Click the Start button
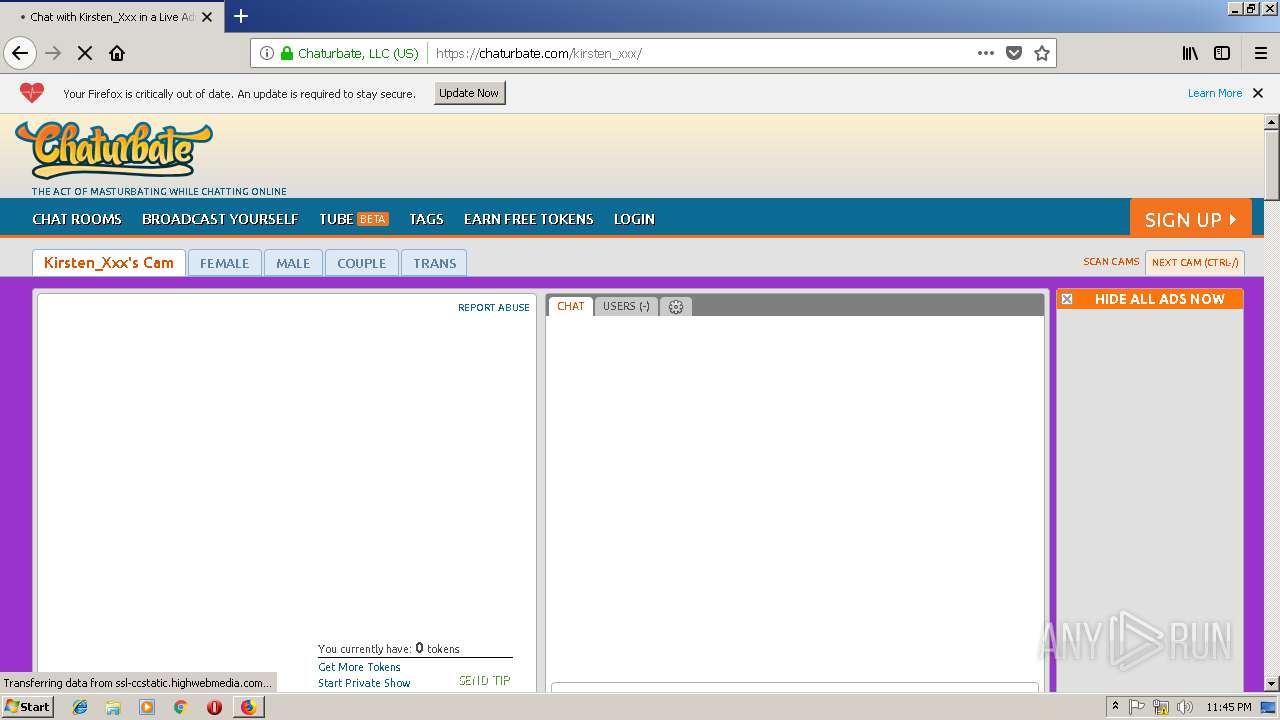 click(27, 707)
